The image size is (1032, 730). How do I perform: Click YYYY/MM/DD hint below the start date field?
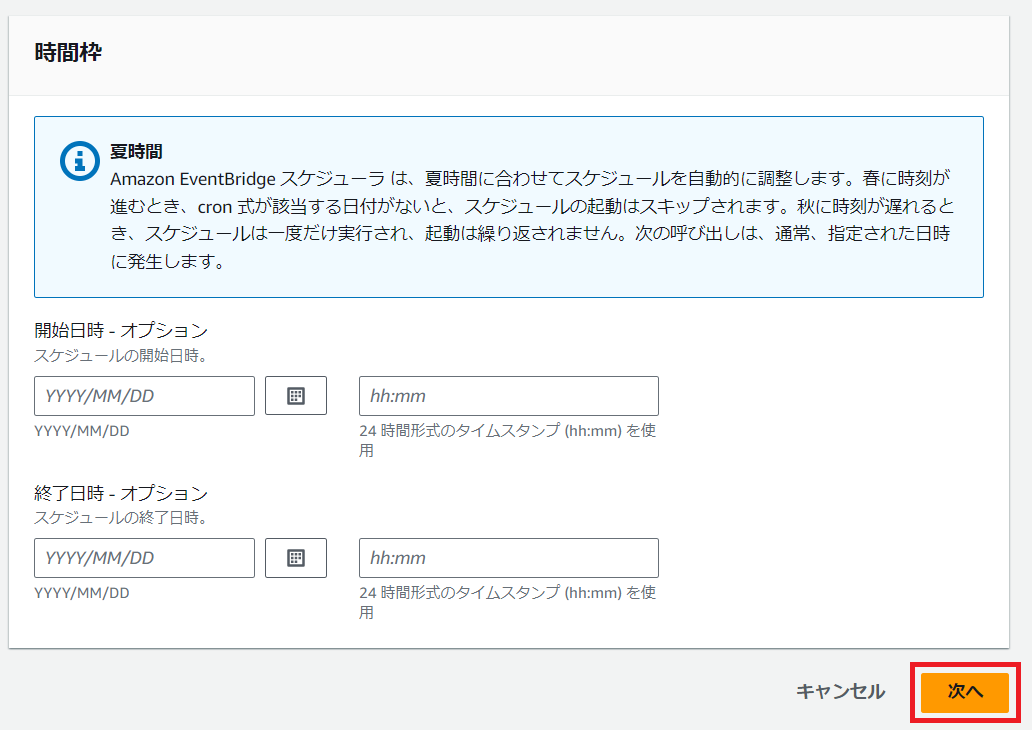point(82,431)
